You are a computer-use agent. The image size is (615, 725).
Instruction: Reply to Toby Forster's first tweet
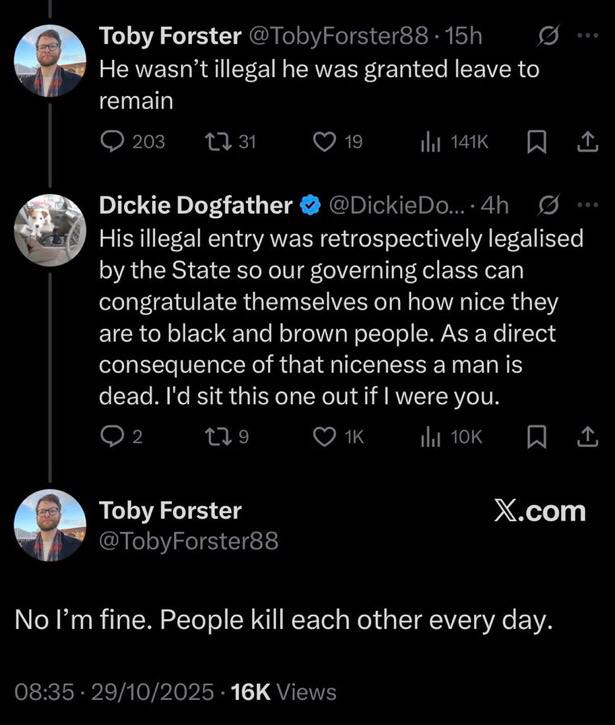pos(111,143)
